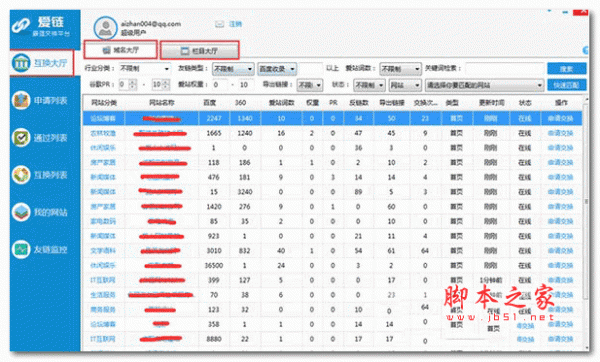Click the 生活服务 category link
600x362 pixels.
pos(103,295)
